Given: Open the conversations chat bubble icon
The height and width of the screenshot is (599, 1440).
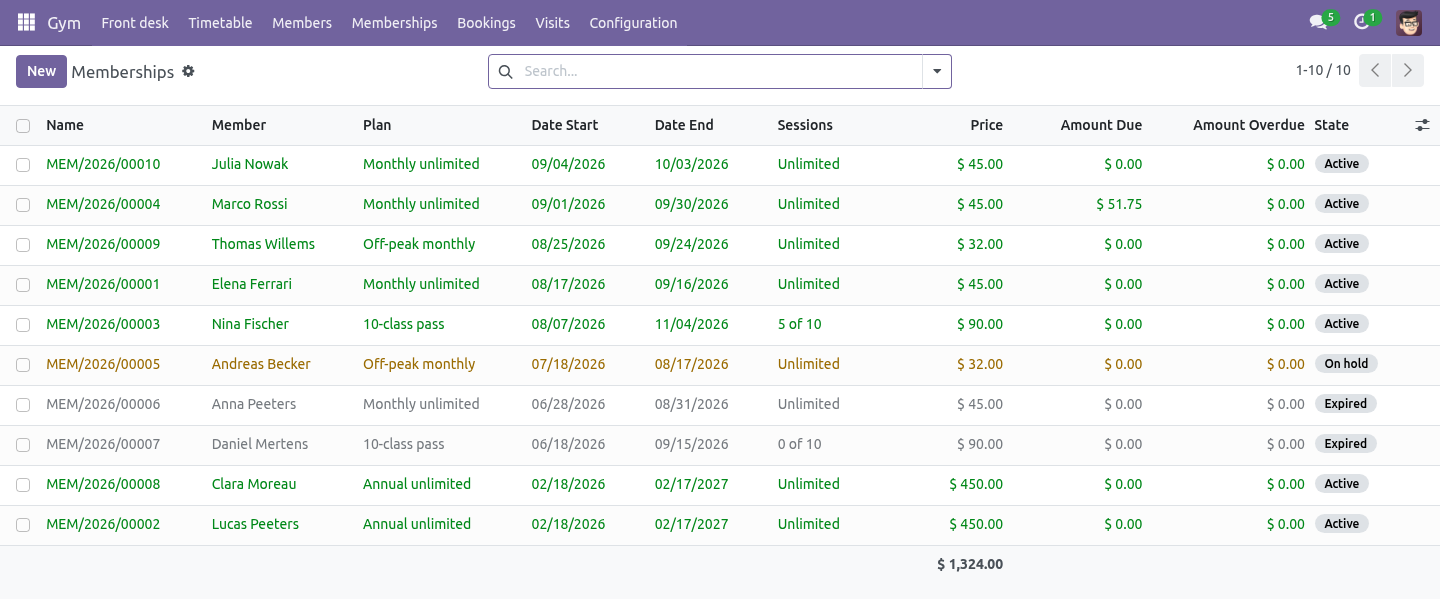Looking at the screenshot, I should [x=1318, y=22].
